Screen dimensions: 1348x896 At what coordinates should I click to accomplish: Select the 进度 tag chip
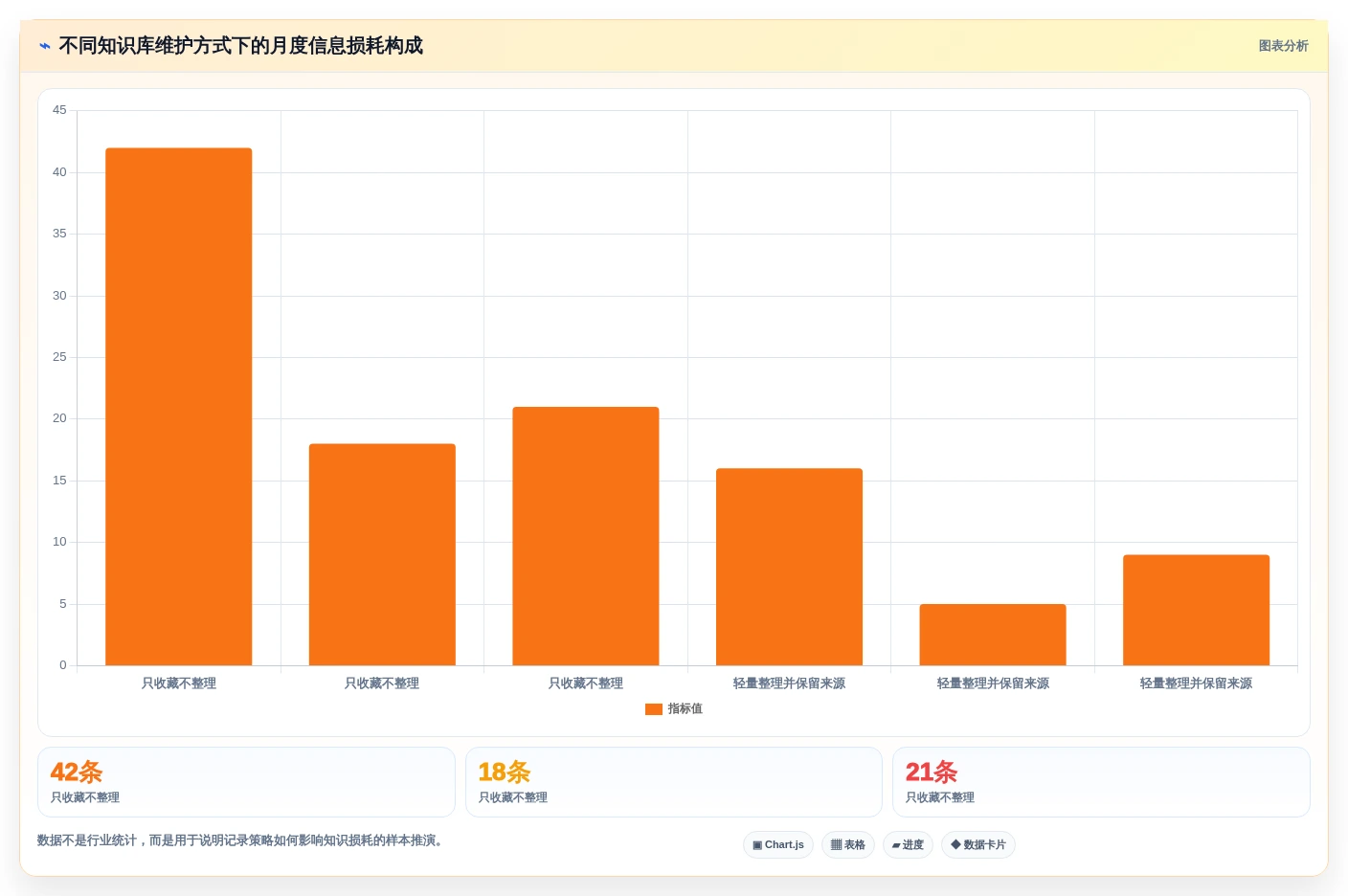pos(908,844)
